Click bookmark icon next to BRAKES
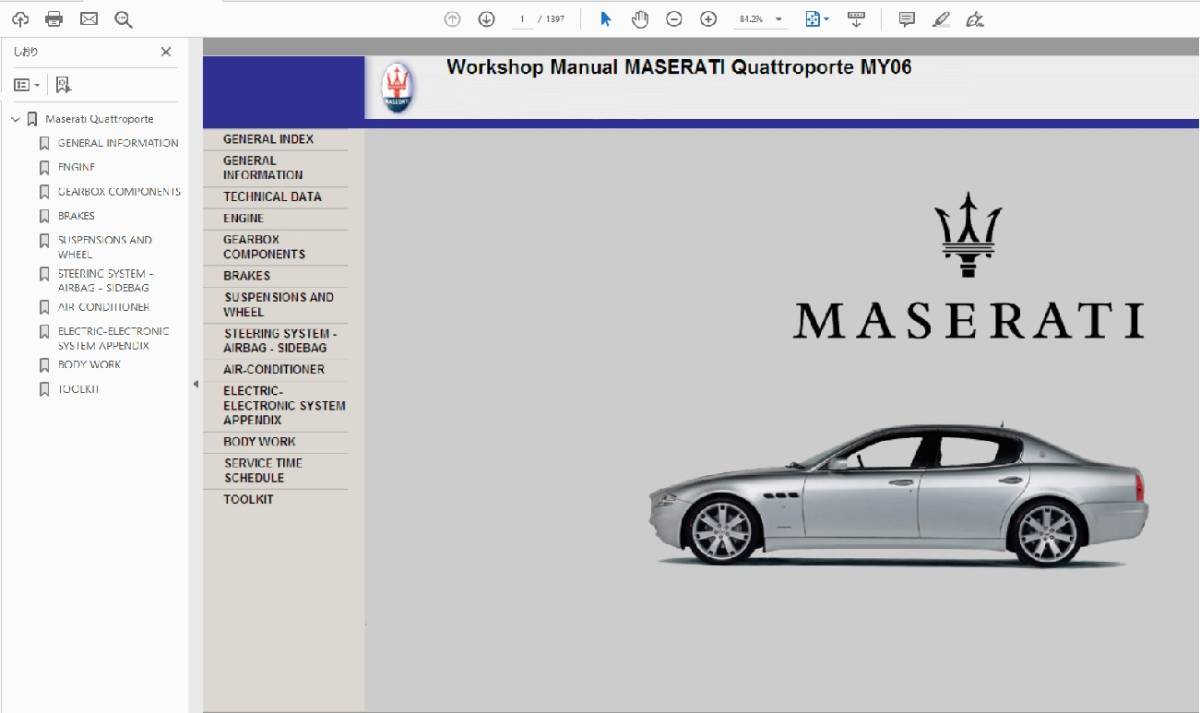 click(44, 216)
